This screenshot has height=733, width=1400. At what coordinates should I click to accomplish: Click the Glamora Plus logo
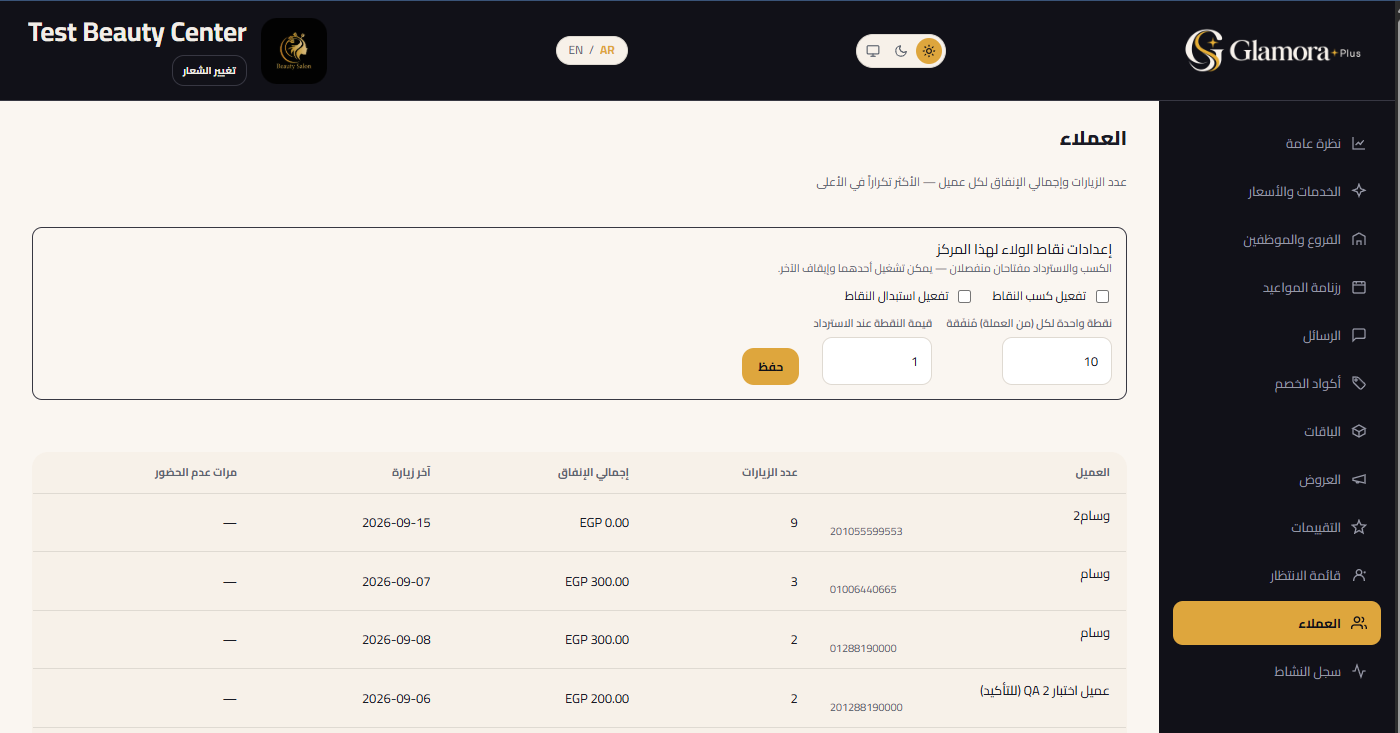tap(1272, 51)
